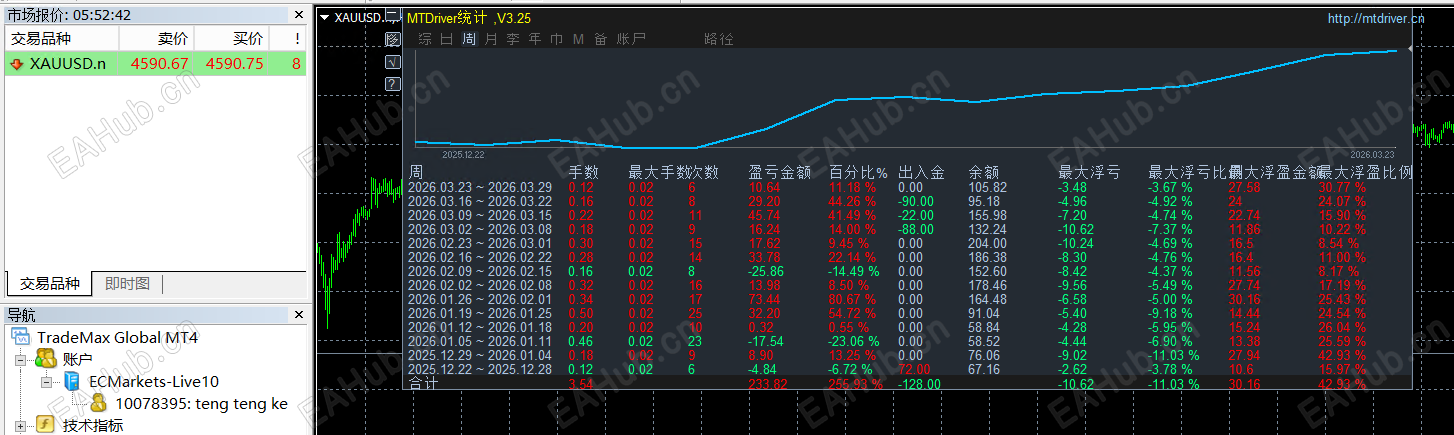1454x435 pixels.
Task: Click the 交易品种 column header
Action: coord(62,39)
